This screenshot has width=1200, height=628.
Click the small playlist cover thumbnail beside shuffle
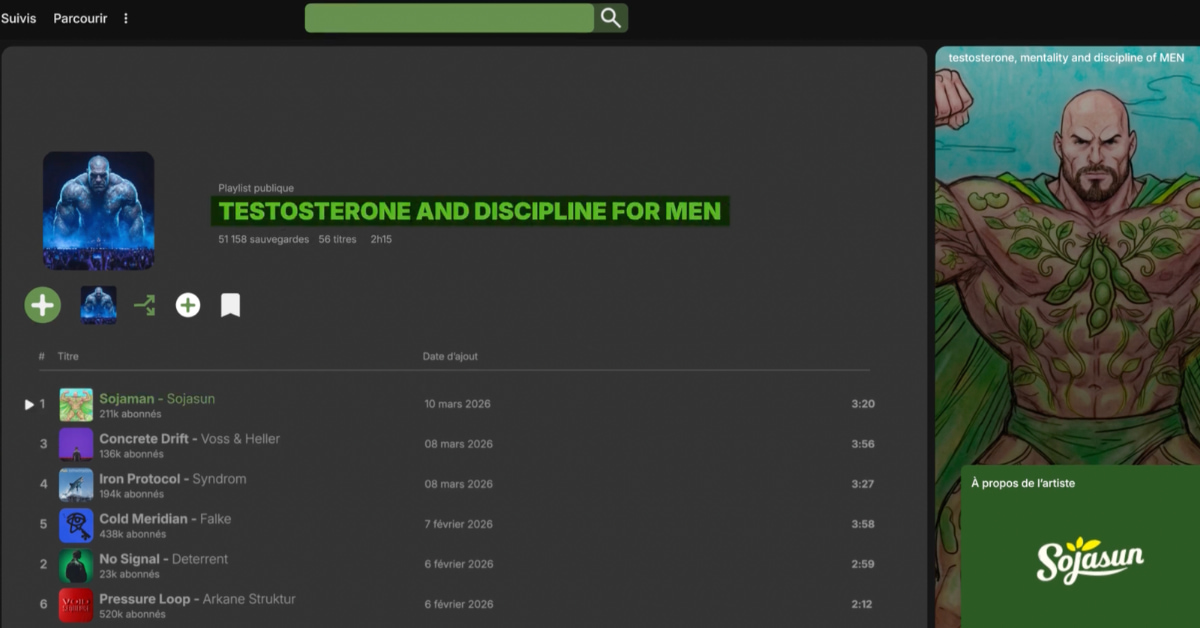(x=98, y=305)
